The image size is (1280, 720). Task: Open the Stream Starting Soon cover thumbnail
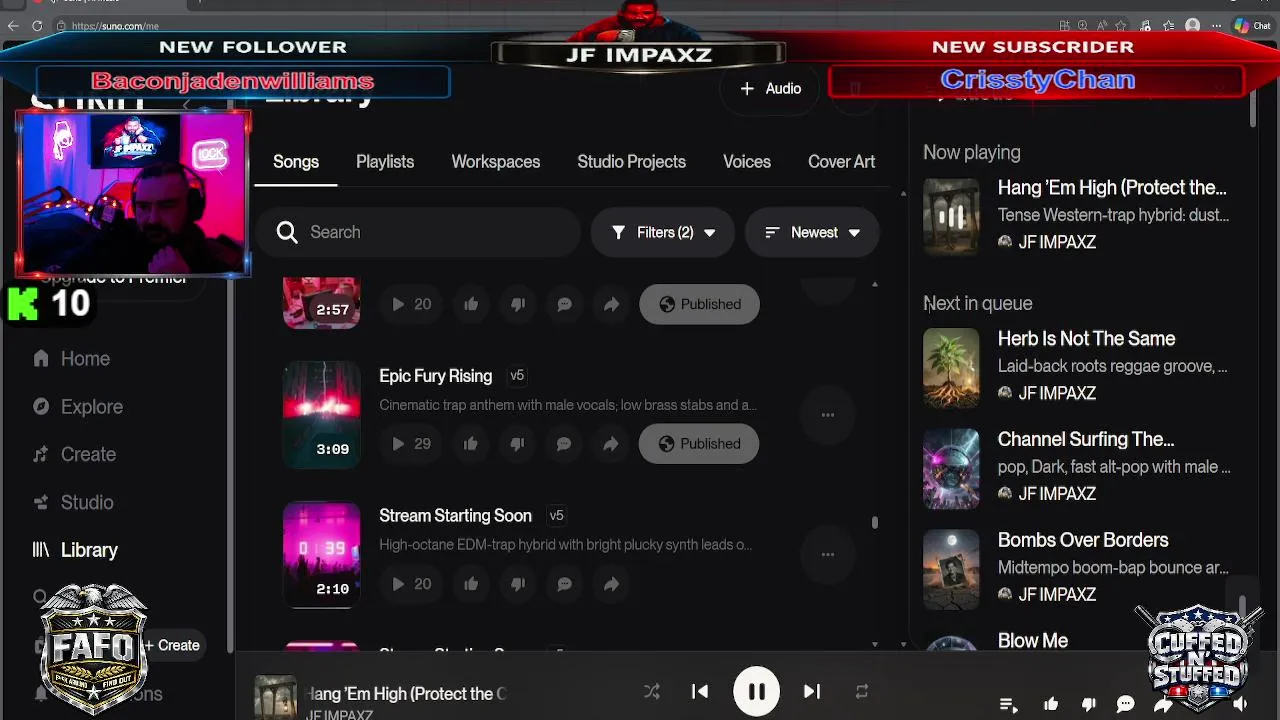[321, 554]
